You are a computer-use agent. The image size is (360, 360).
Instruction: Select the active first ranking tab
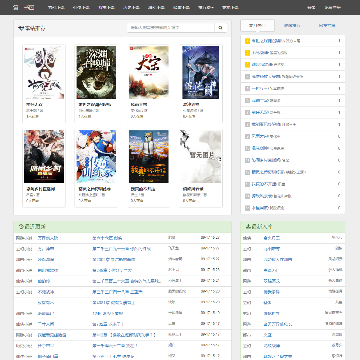(x=257, y=25)
